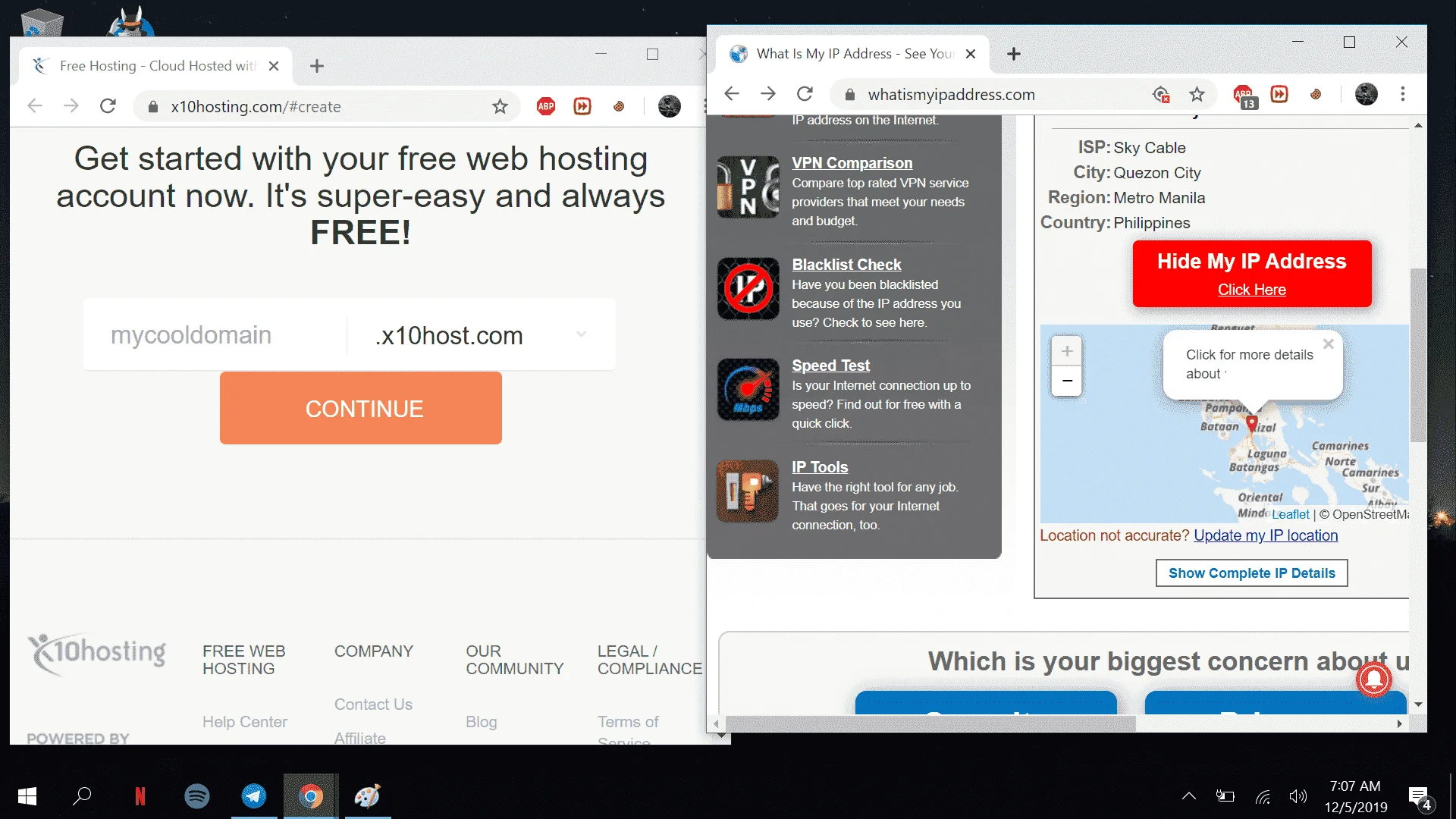The width and height of the screenshot is (1456, 819).
Task: Click the x10hosting footer logo
Action: coord(97,654)
